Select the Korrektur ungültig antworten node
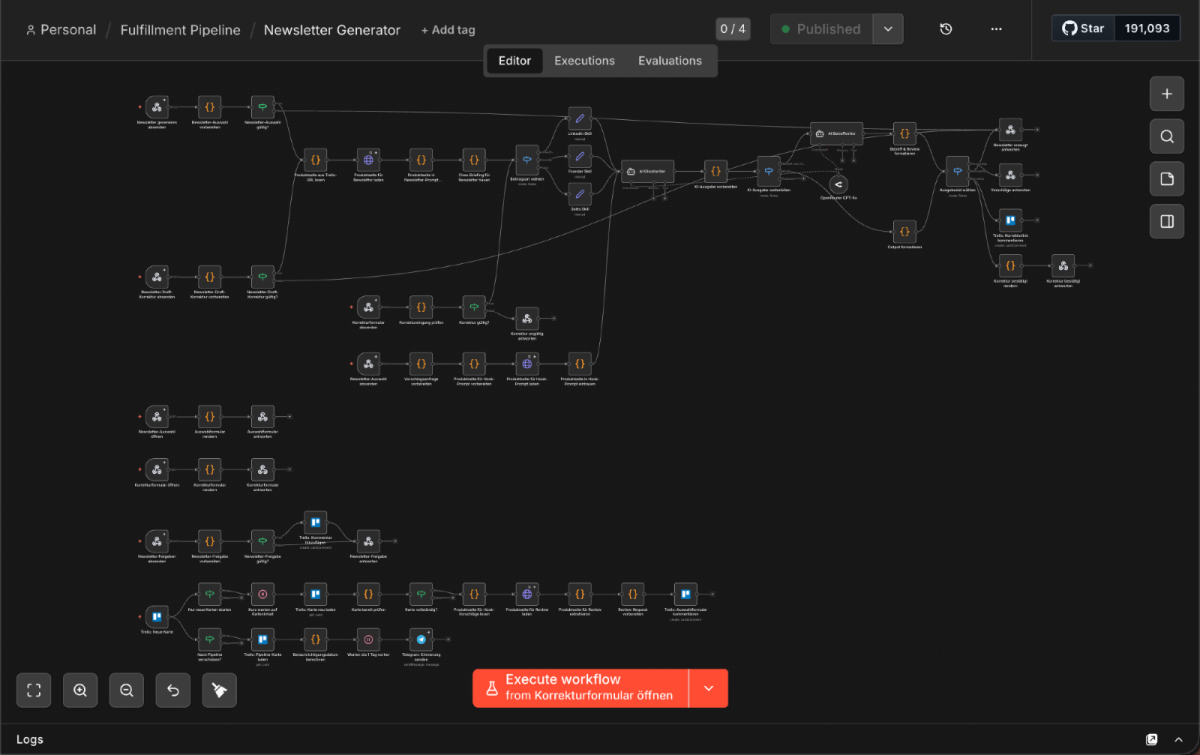 click(x=527, y=318)
